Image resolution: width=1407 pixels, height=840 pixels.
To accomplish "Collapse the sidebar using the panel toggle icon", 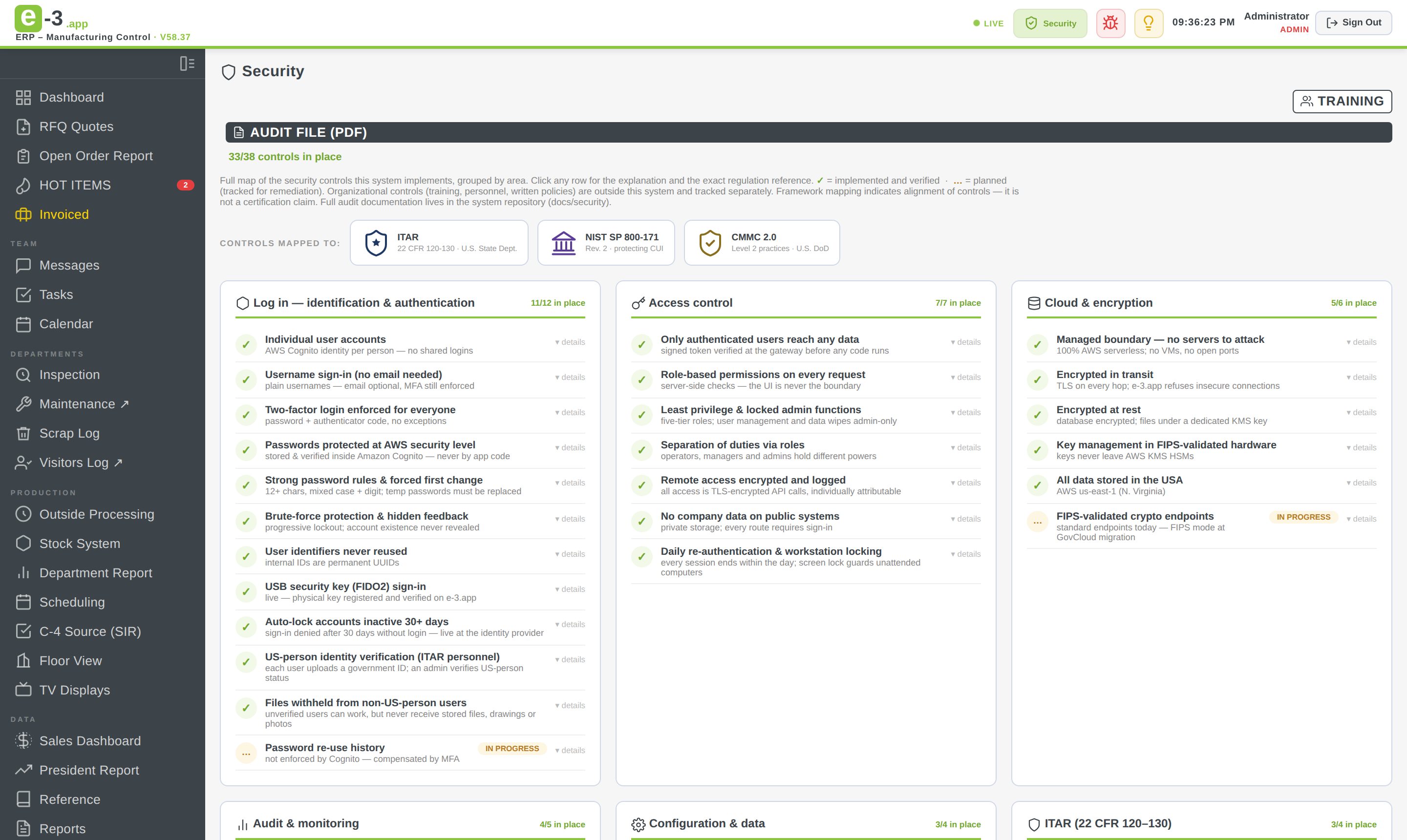I will coord(187,63).
